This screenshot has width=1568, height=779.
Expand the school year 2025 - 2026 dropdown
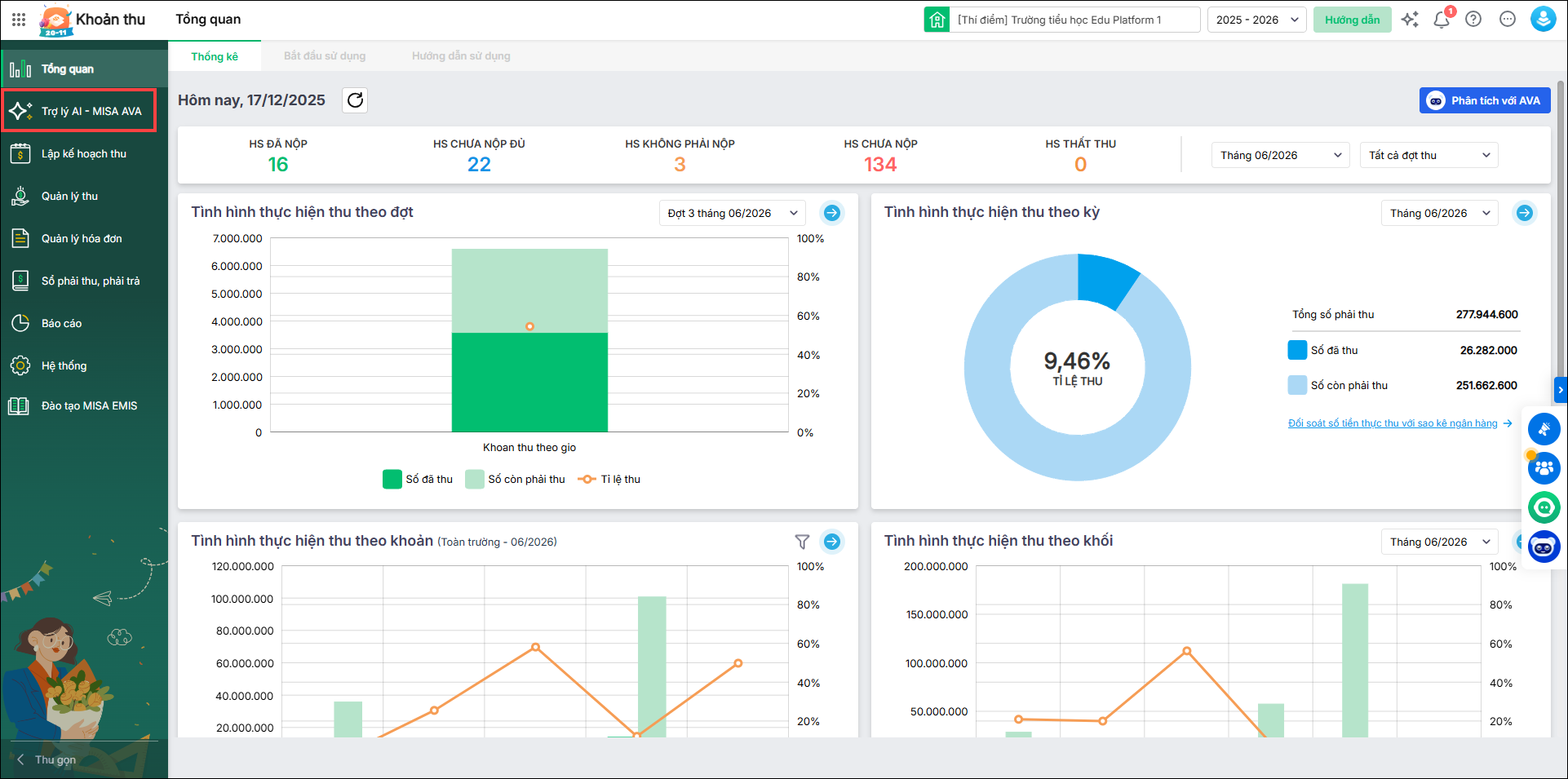pos(1256,20)
